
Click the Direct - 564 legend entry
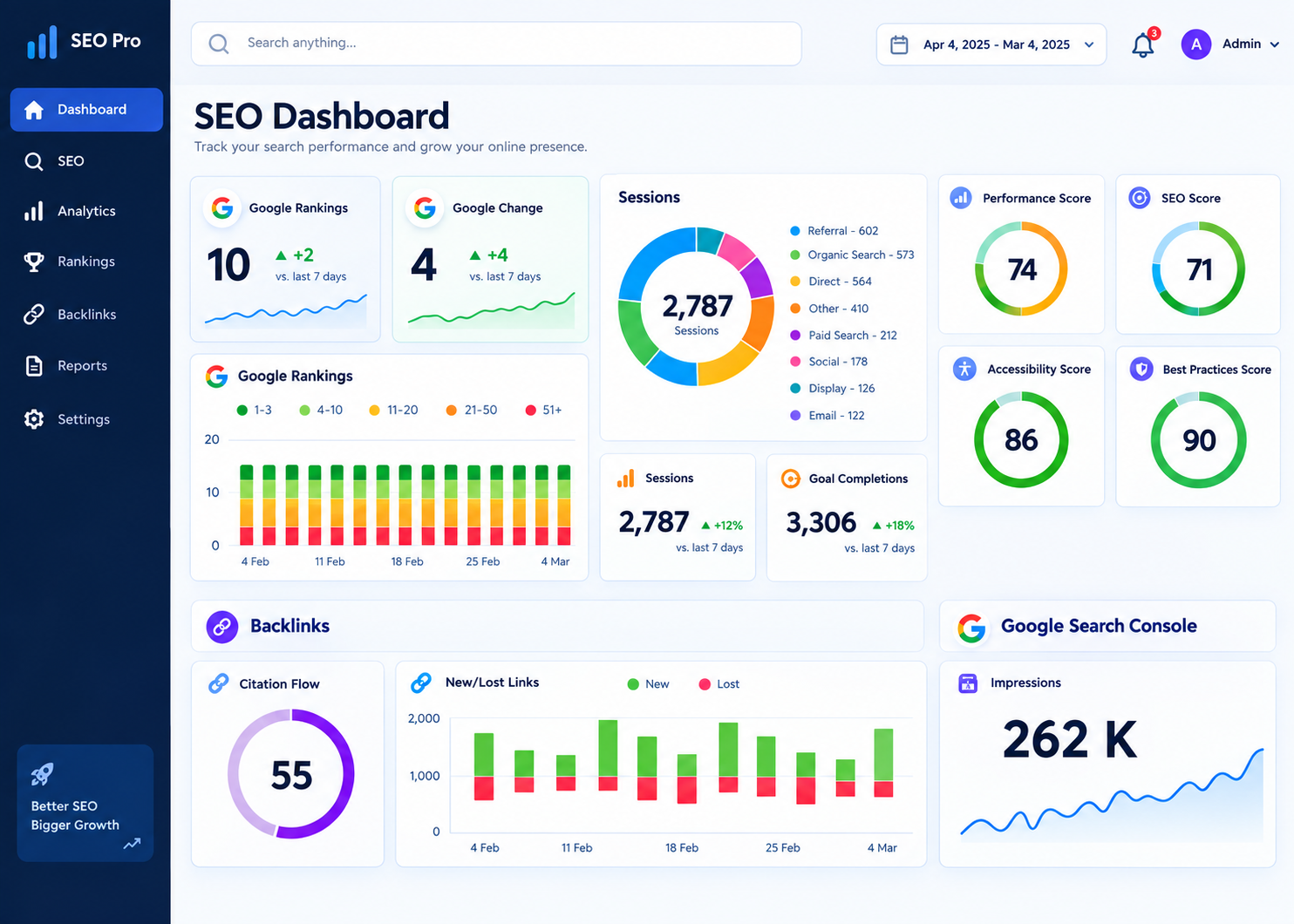pos(830,282)
